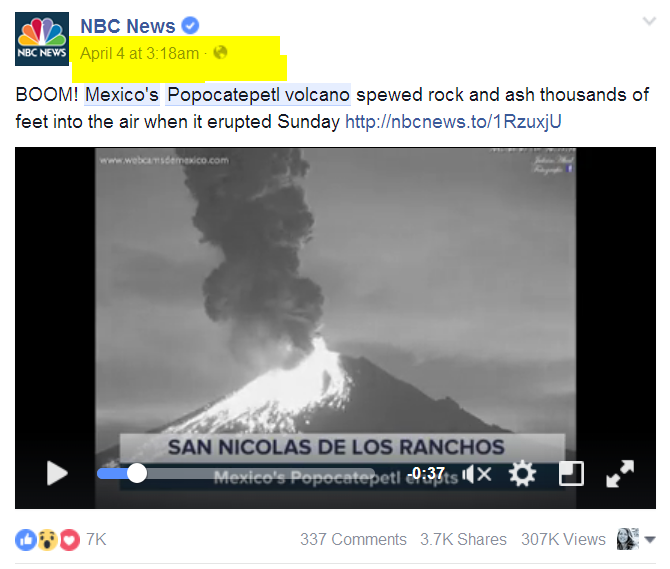Image resolution: width=670 pixels, height=569 pixels.
Task: Click the Like reaction icon
Action: click(26, 540)
